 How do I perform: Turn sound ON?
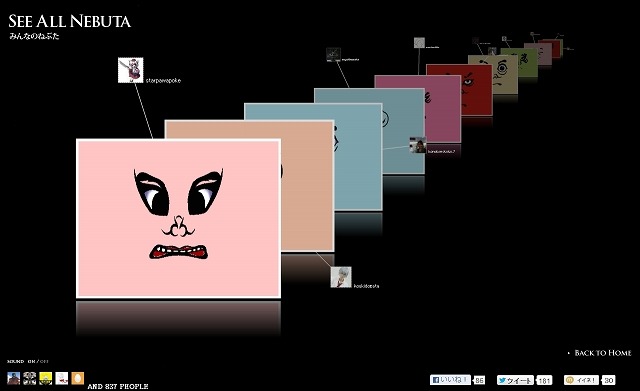tap(31, 362)
